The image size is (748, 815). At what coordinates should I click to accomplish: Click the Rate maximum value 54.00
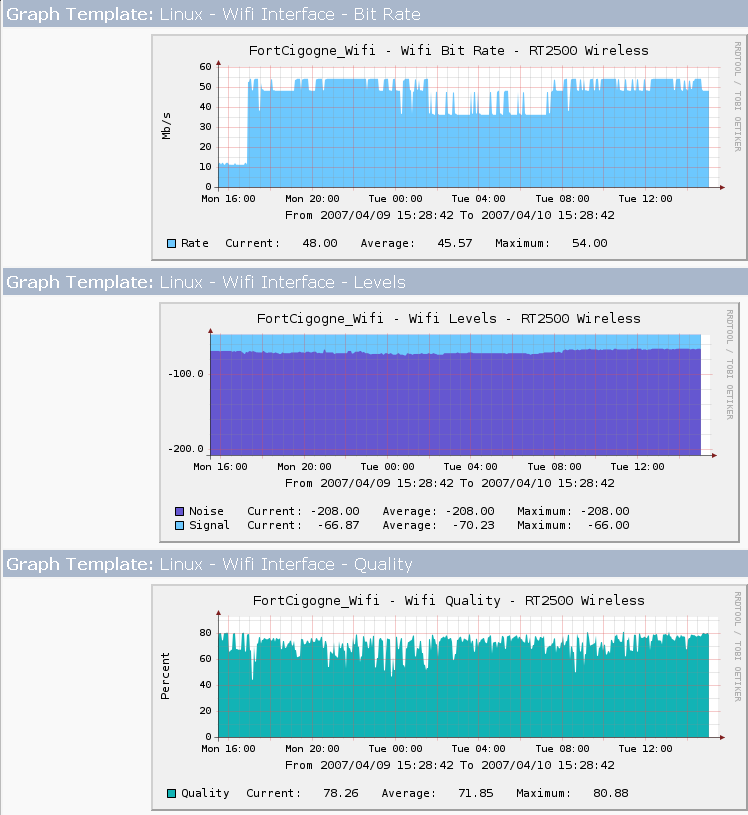coord(589,243)
